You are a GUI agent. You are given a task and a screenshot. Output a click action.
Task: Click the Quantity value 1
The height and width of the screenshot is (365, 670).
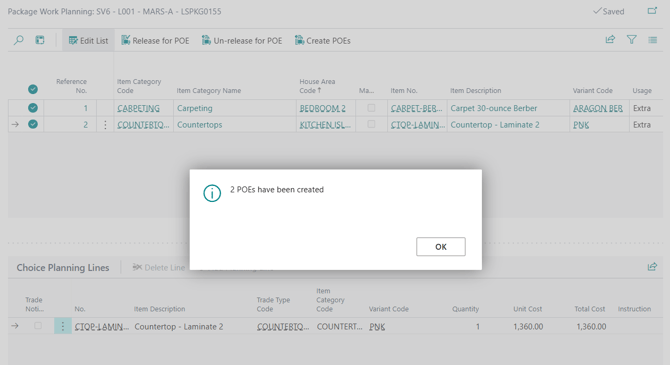click(x=478, y=327)
